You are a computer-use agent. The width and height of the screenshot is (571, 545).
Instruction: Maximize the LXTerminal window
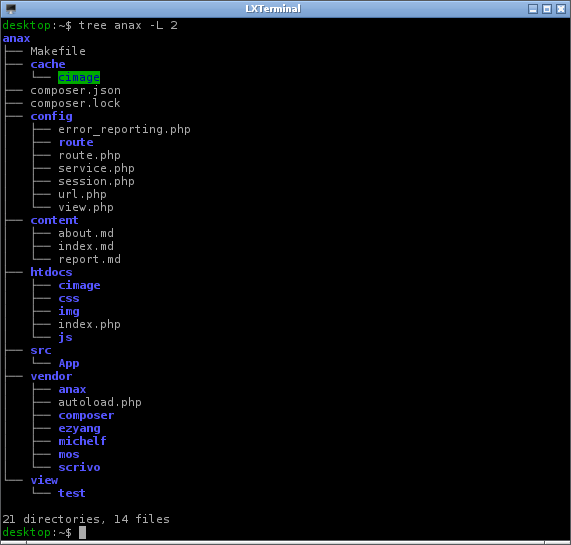pyautogui.click(x=547, y=9)
